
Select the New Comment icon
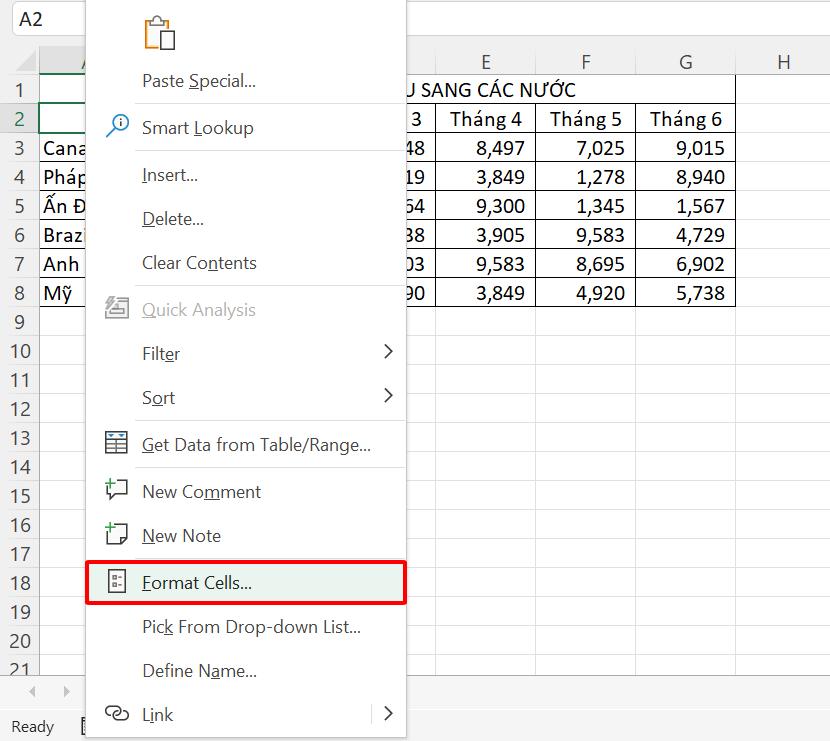116,491
